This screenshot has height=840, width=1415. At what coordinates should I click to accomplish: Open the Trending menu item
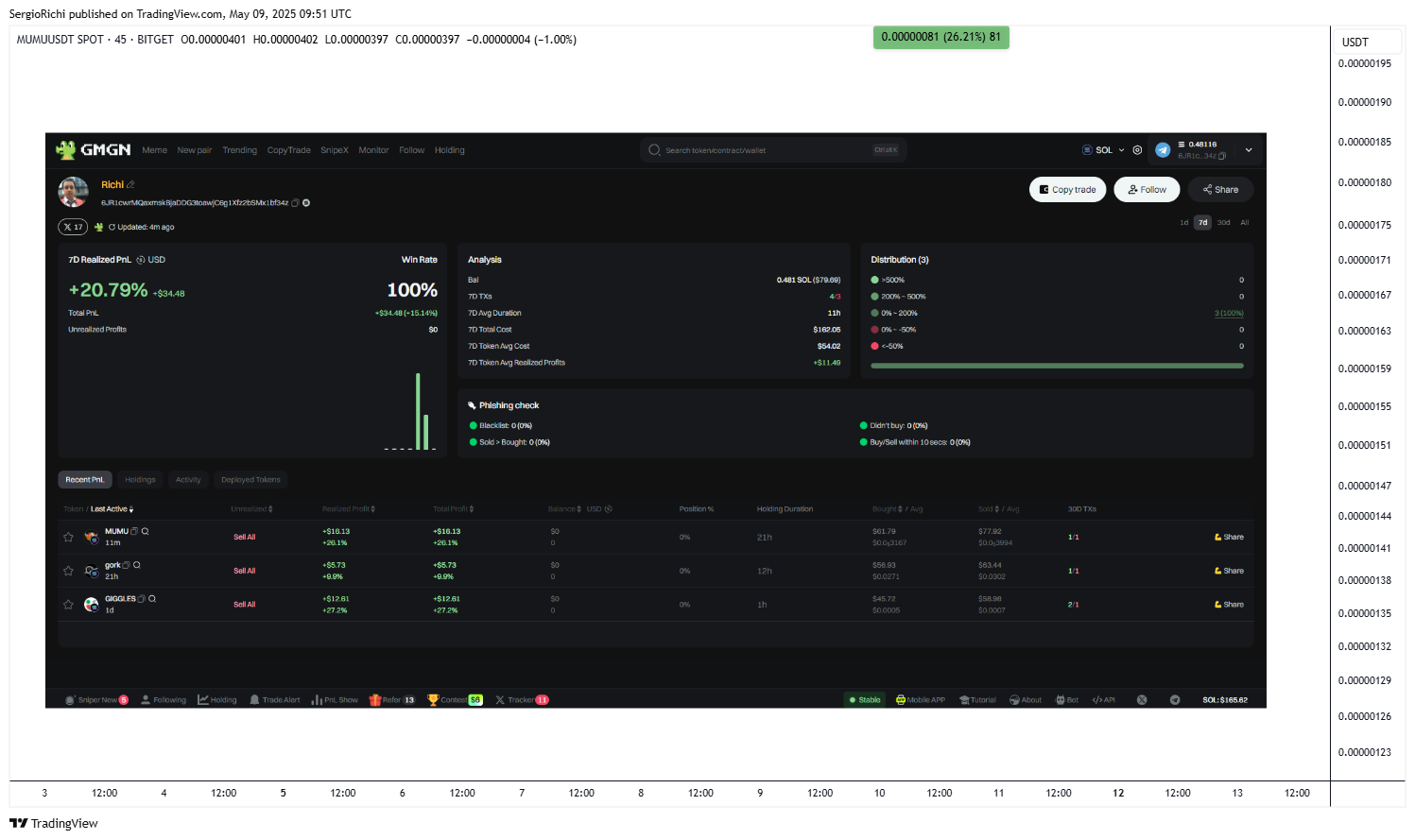(x=240, y=150)
